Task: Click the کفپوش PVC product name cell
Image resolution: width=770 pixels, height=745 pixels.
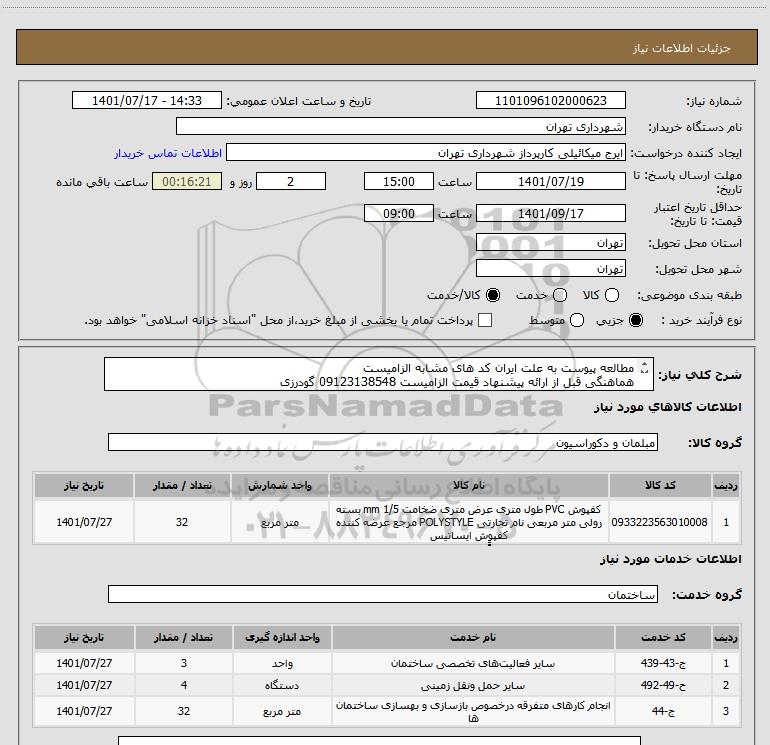Action: tap(468, 522)
